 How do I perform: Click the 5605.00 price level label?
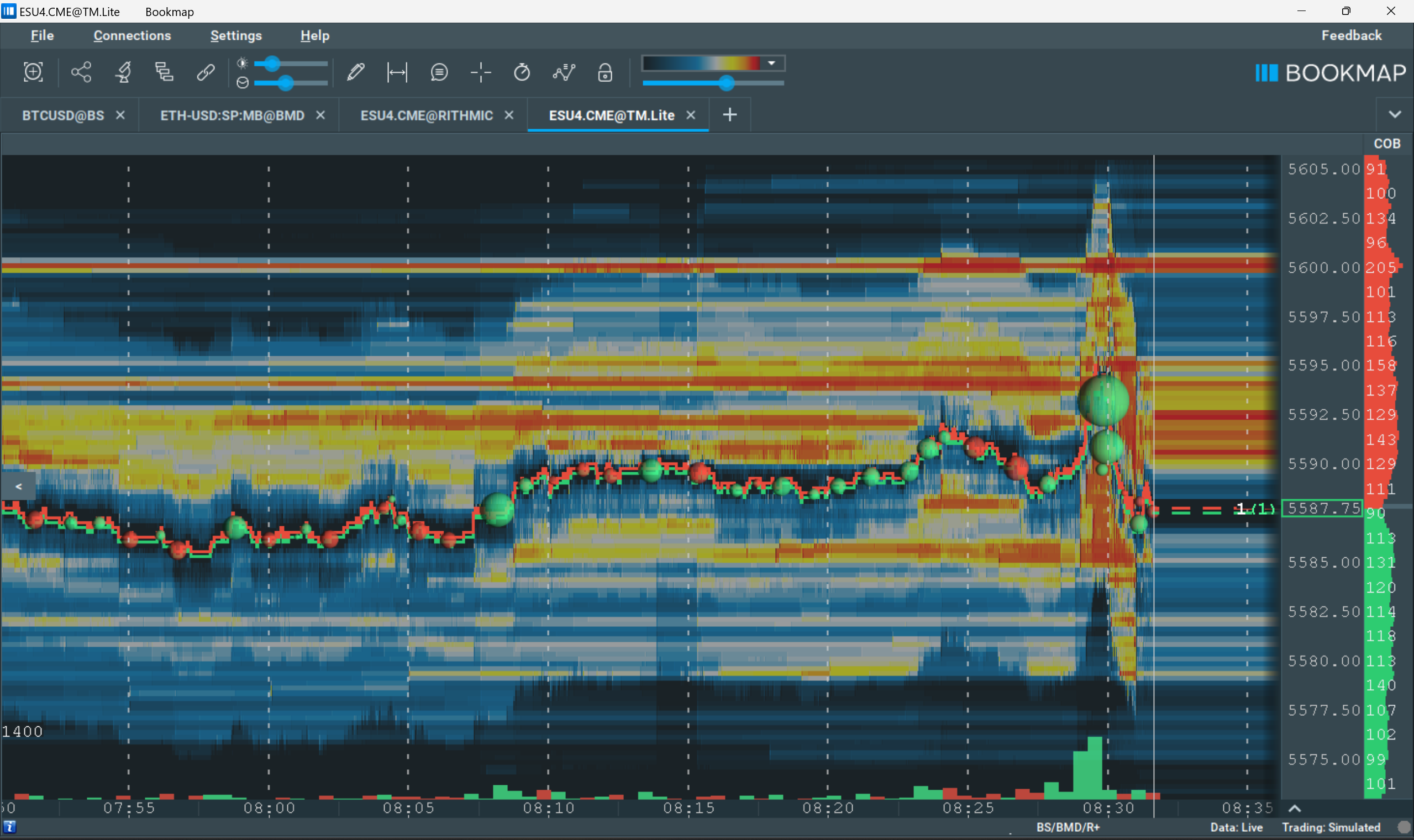click(1323, 168)
